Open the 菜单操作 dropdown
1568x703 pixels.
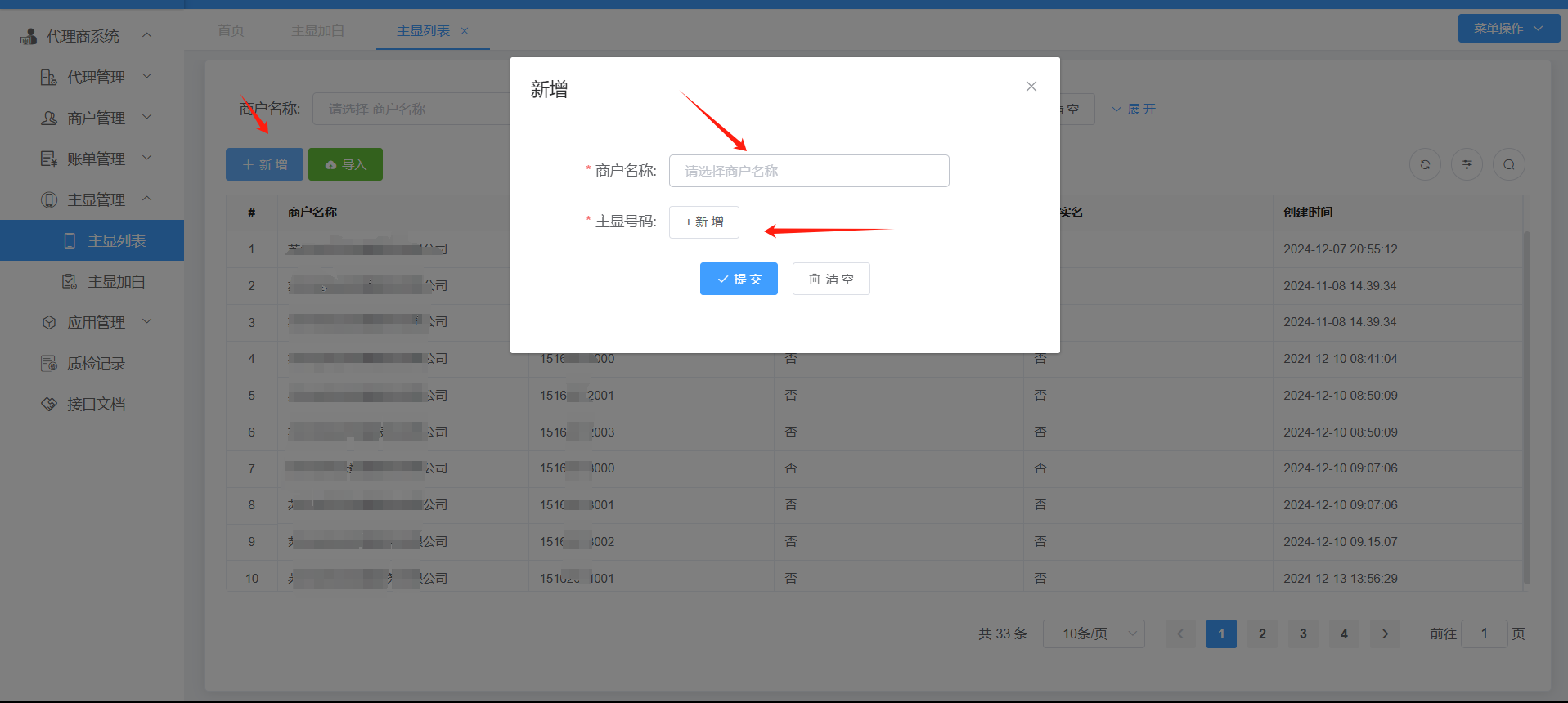click(1508, 28)
